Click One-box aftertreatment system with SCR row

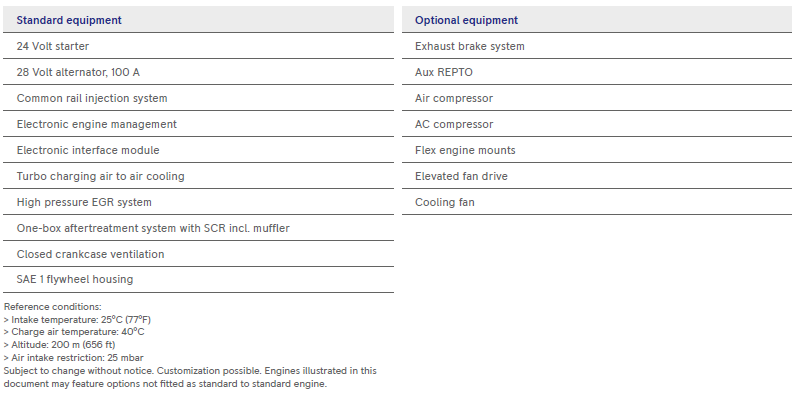[198, 228]
